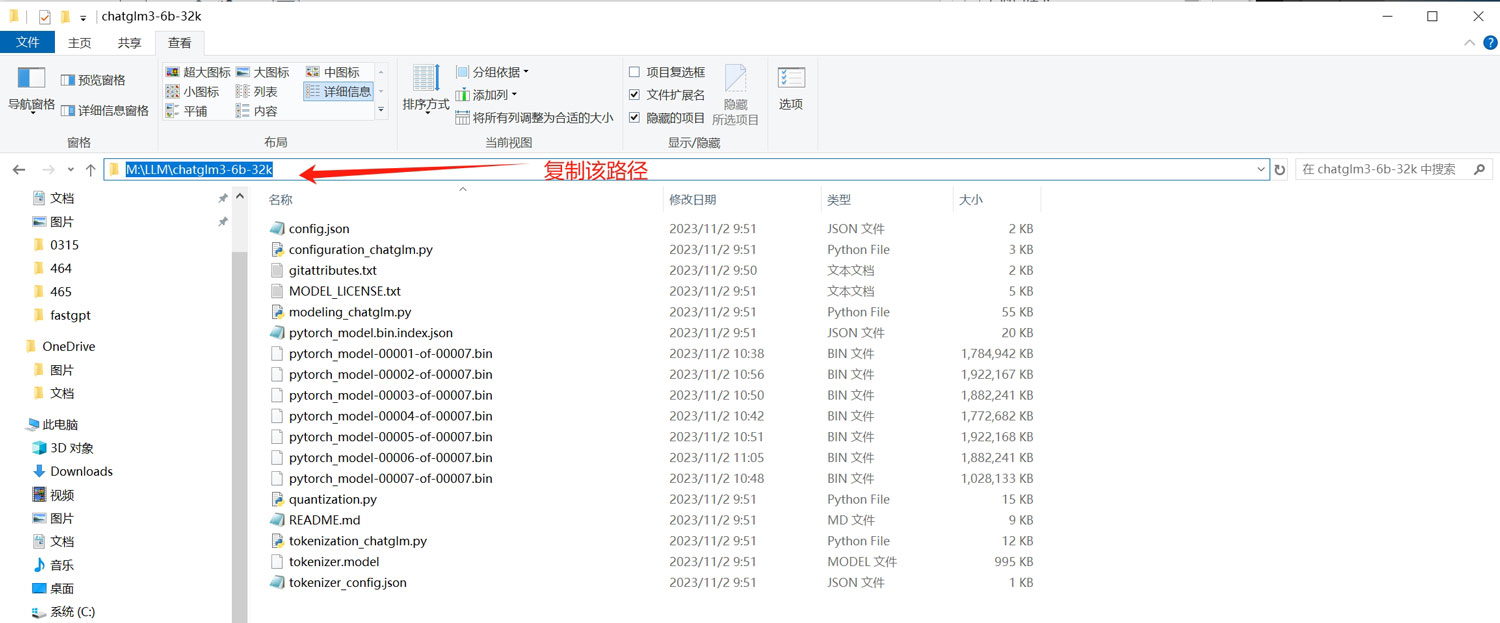Refresh the current folder
Viewport: 1500px width, 623px height.
coord(1280,170)
